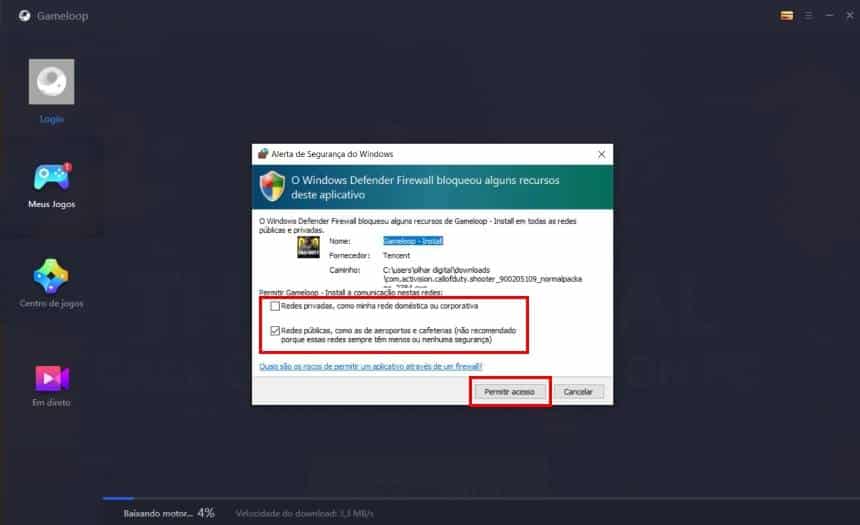Enable Redes privadas checkbox
The height and width of the screenshot is (525, 860).
[x=275, y=306]
